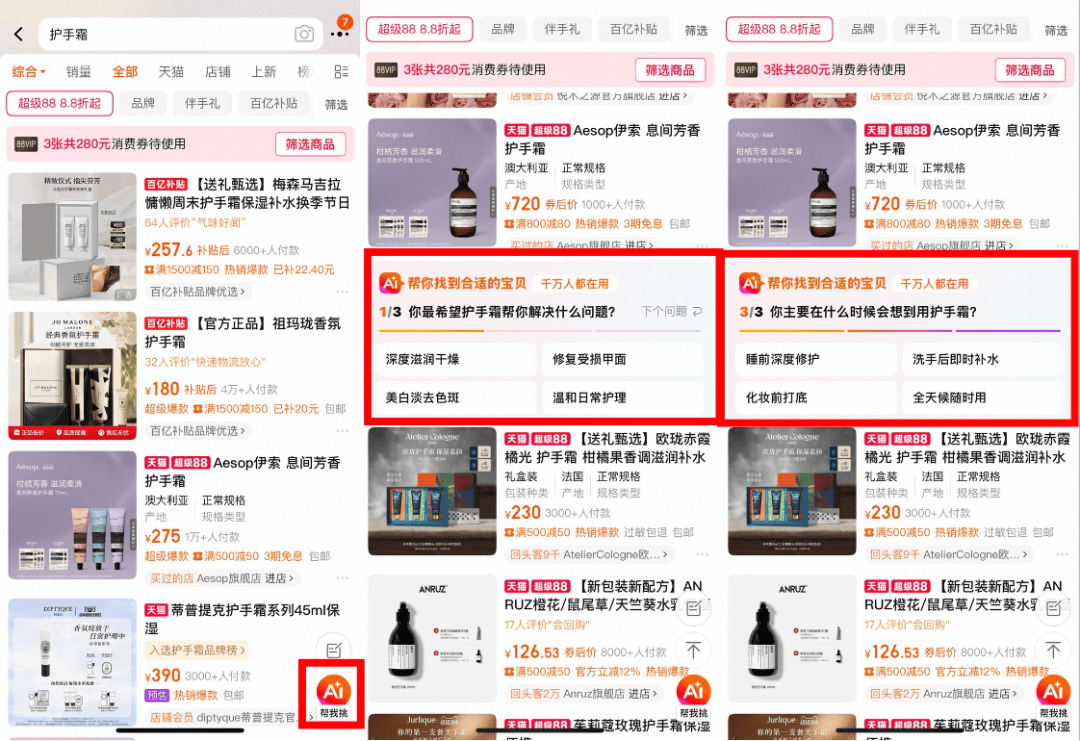Click 下个问题 in the AI question card
Viewport: 1080px width, 741px height.
pyautogui.click(x=671, y=312)
